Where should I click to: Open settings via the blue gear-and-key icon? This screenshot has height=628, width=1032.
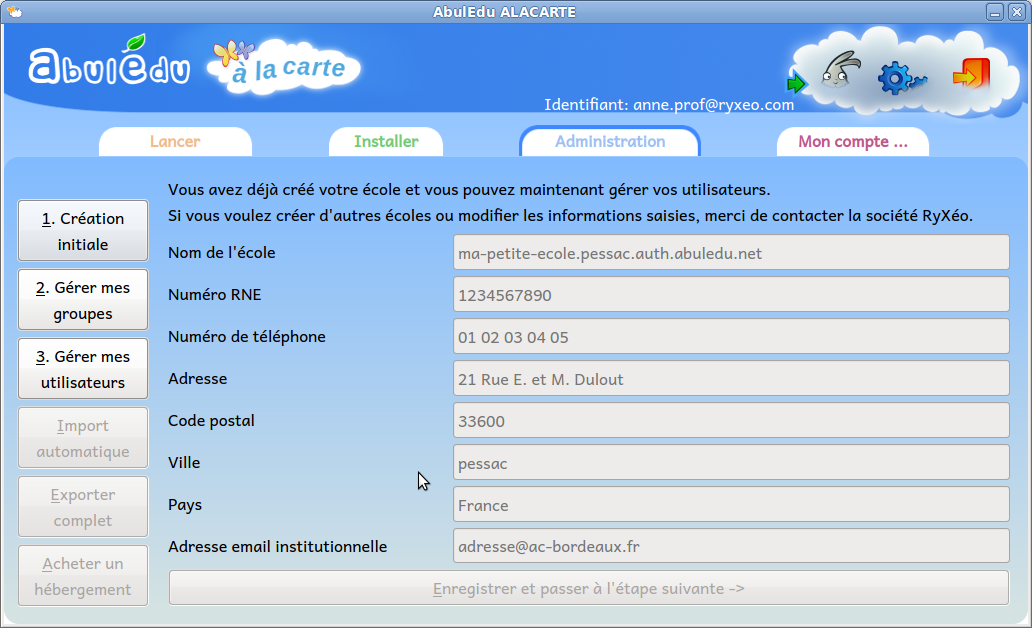pos(902,78)
